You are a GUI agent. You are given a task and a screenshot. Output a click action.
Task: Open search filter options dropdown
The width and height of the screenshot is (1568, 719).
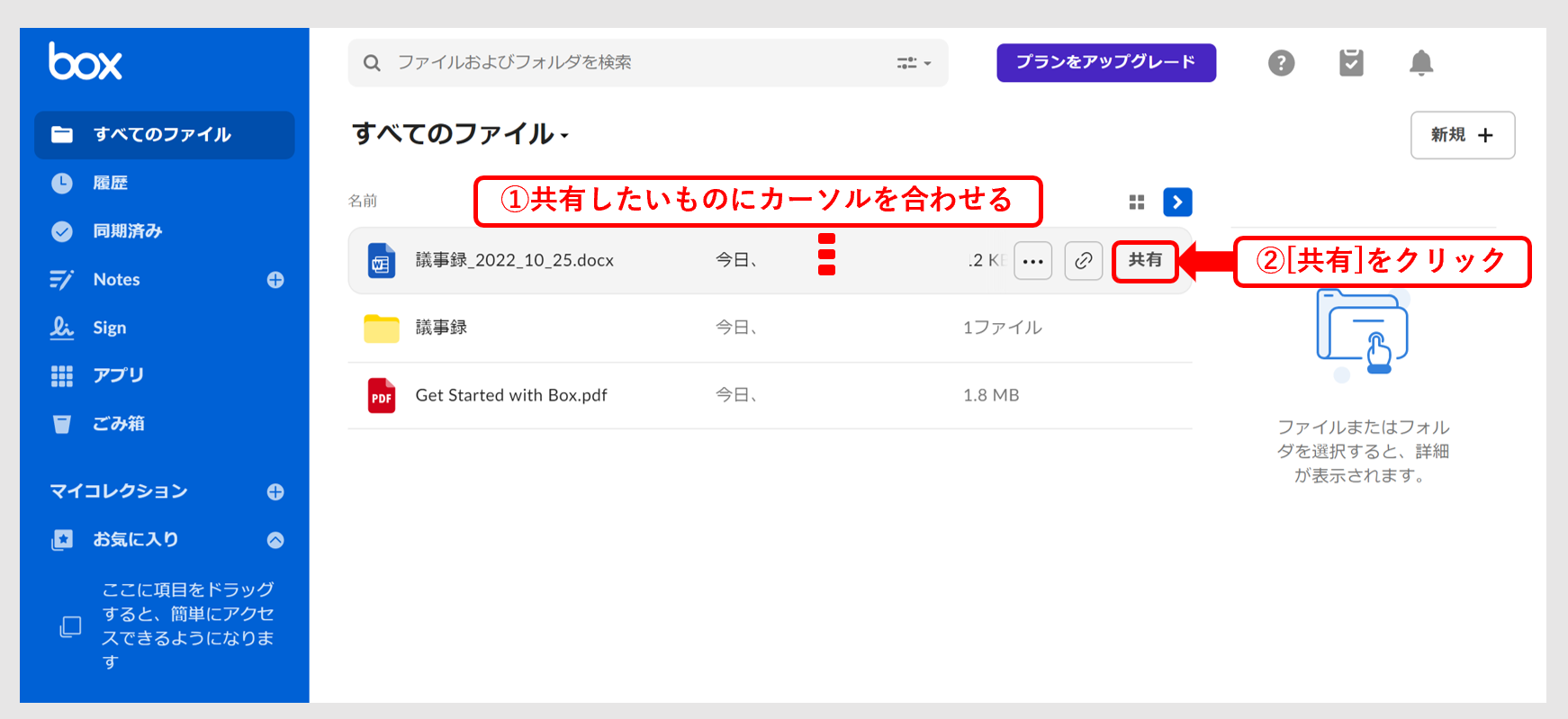pyautogui.click(x=914, y=63)
